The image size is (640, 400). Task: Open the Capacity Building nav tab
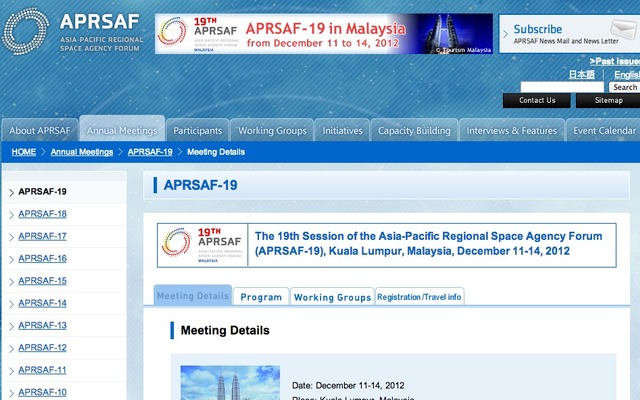(414, 130)
